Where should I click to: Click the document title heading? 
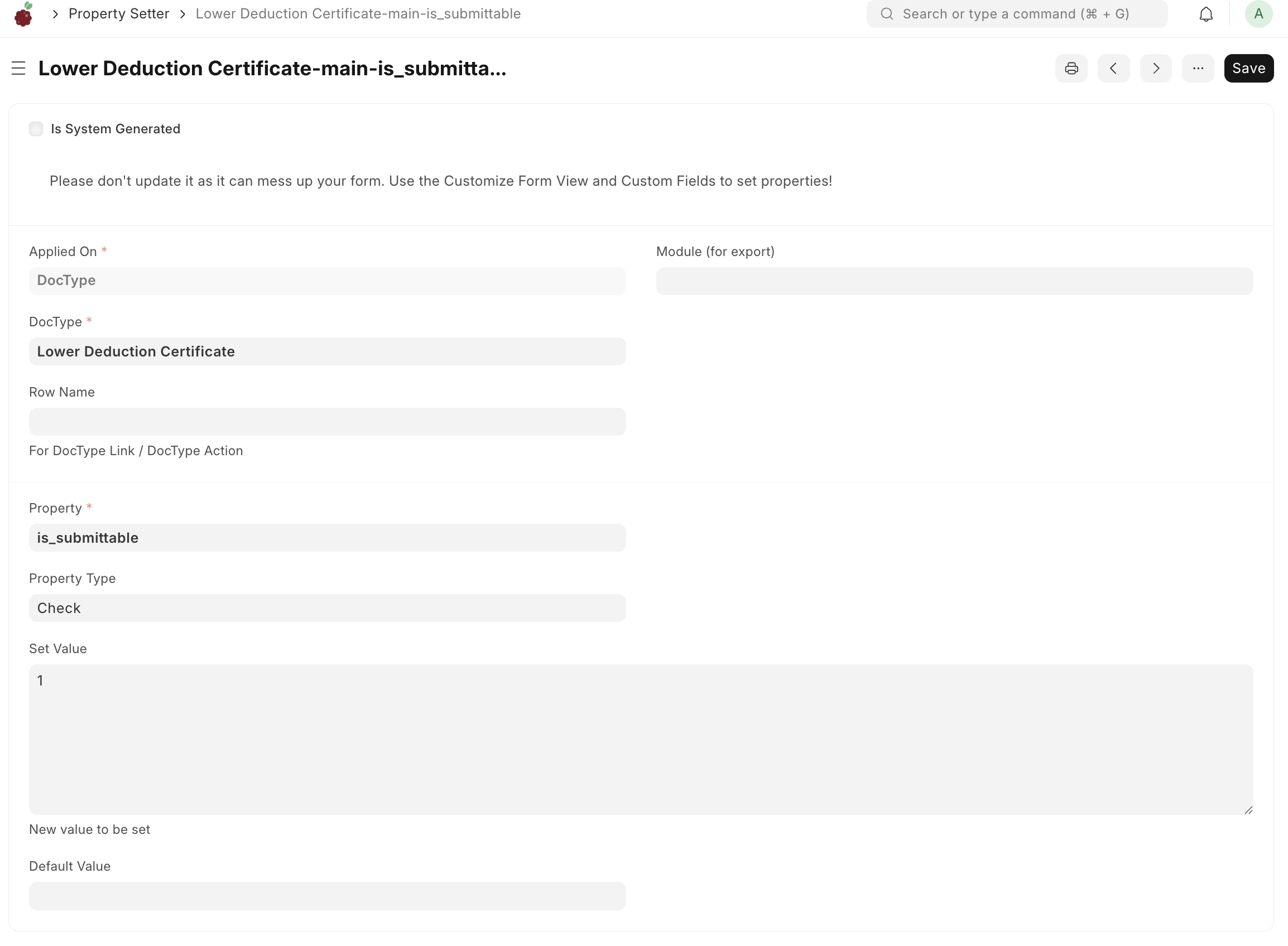(272, 69)
